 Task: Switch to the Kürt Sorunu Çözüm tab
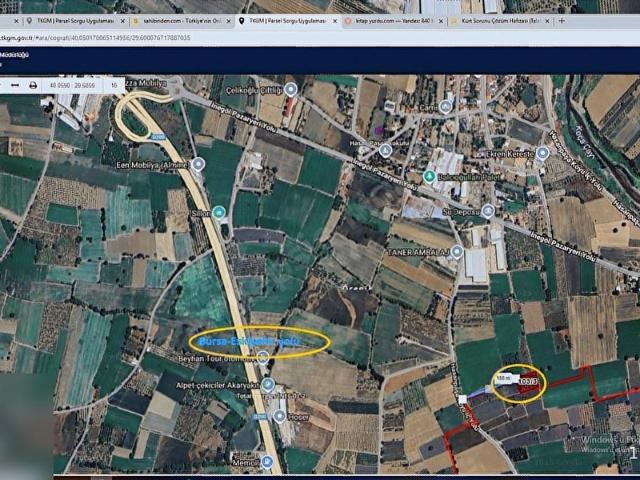click(495, 20)
